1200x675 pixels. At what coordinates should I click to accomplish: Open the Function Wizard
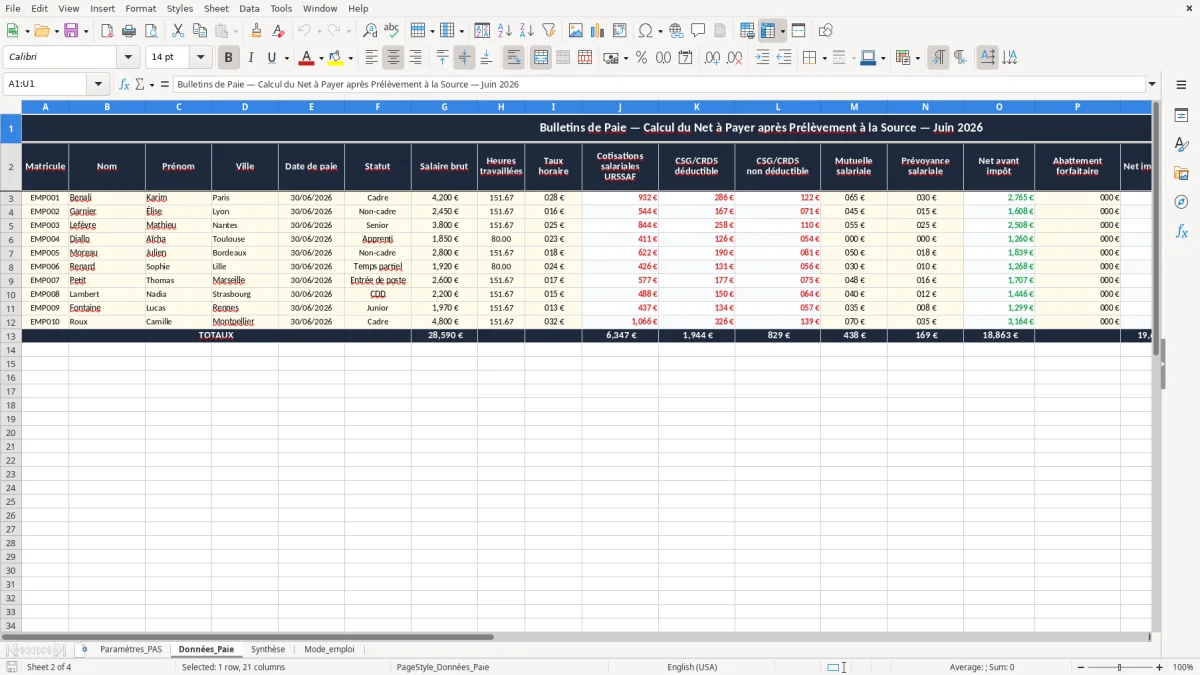tap(125, 84)
